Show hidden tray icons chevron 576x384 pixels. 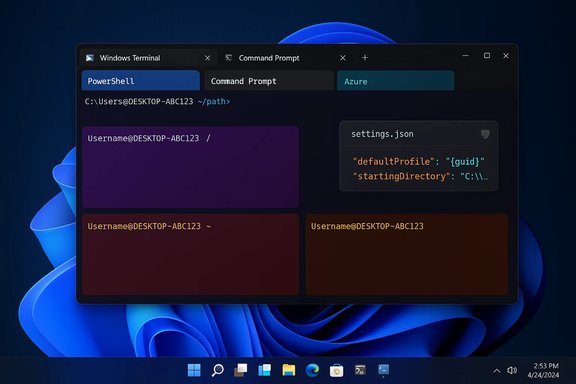pyautogui.click(x=497, y=371)
